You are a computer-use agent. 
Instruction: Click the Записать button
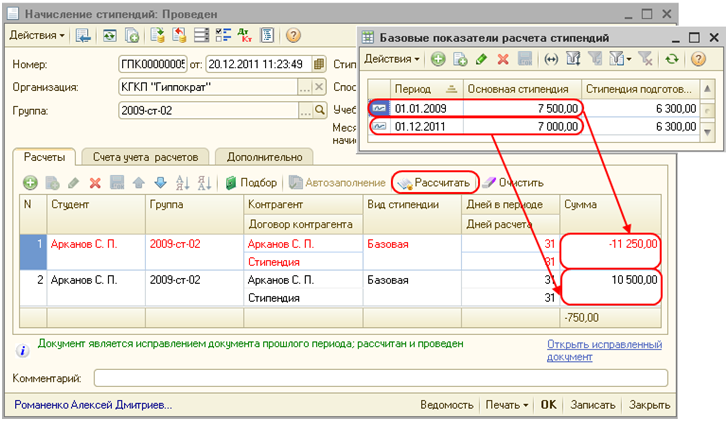click(x=594, y=405)
